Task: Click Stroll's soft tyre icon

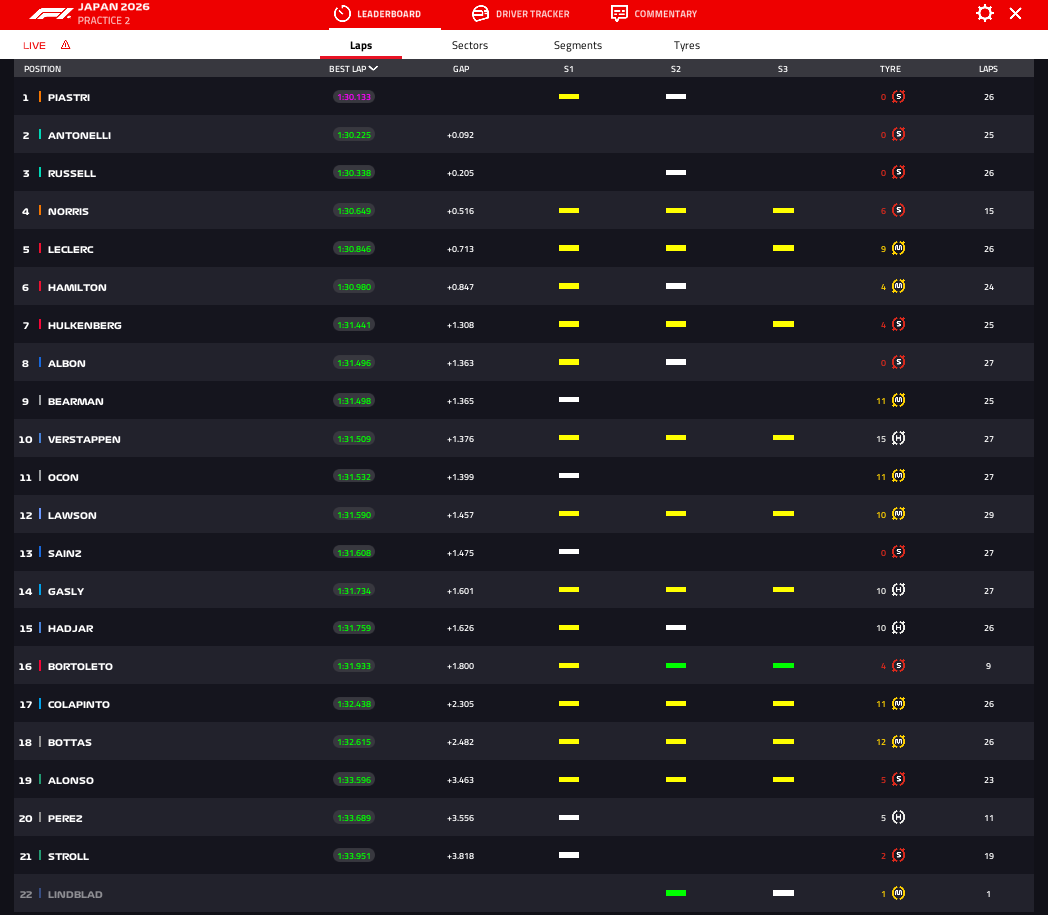Action: click(x=898, y=856)
